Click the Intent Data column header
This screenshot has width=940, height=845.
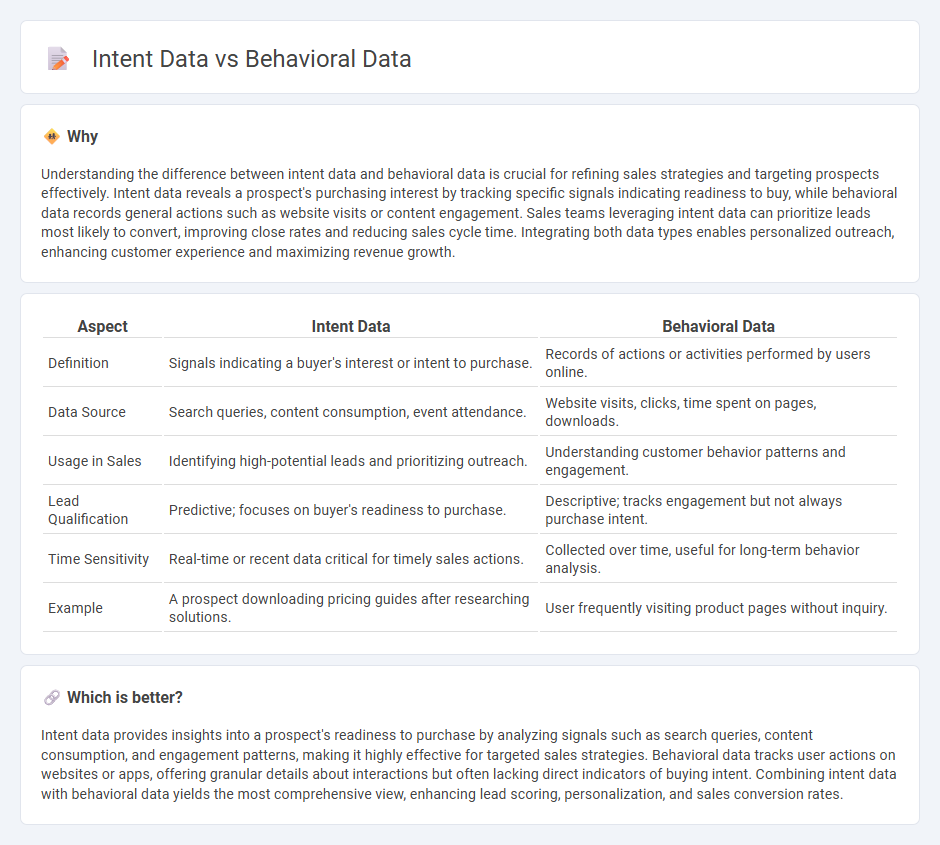pos(351,326)
